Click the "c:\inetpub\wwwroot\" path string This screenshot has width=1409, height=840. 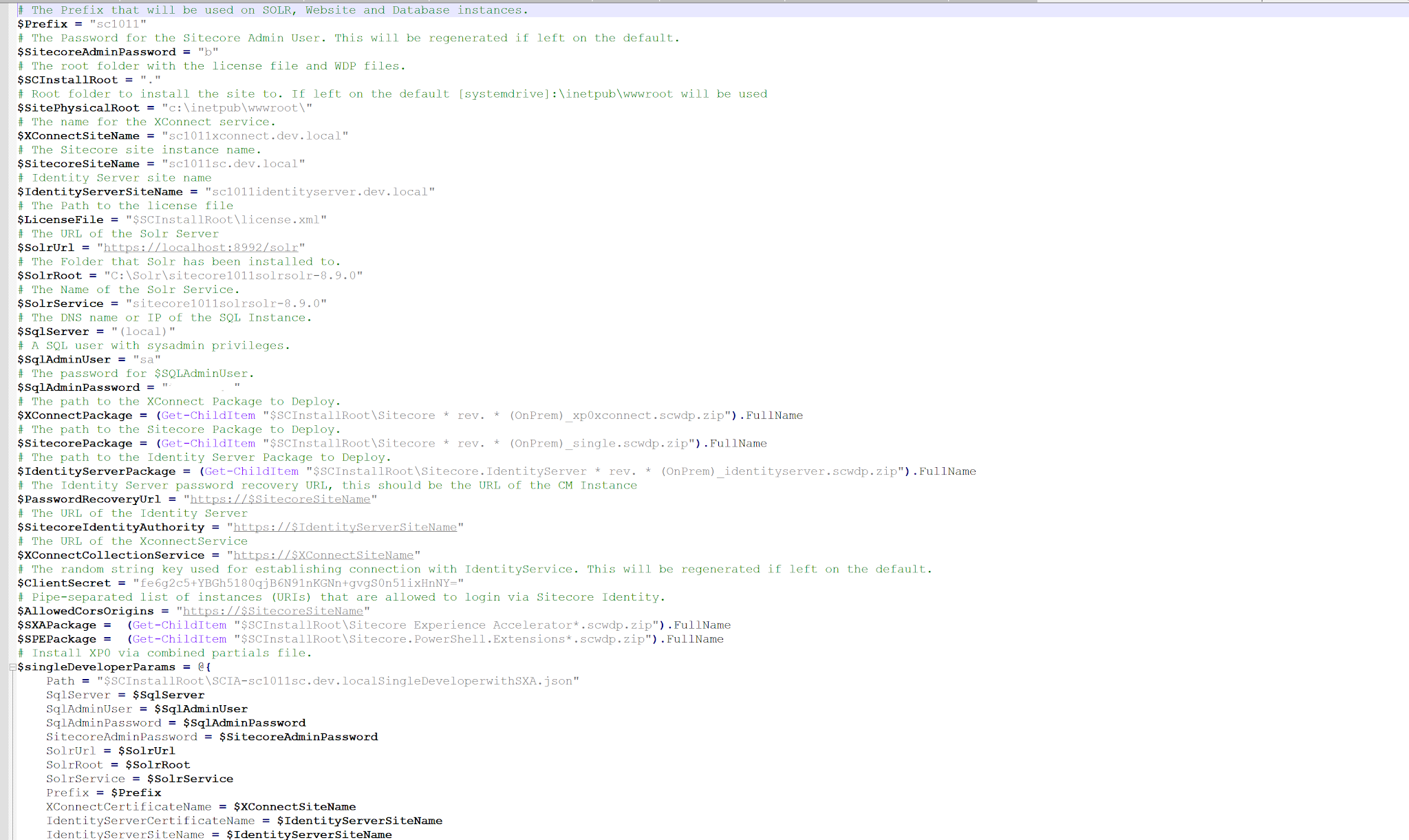pos(237,108)
